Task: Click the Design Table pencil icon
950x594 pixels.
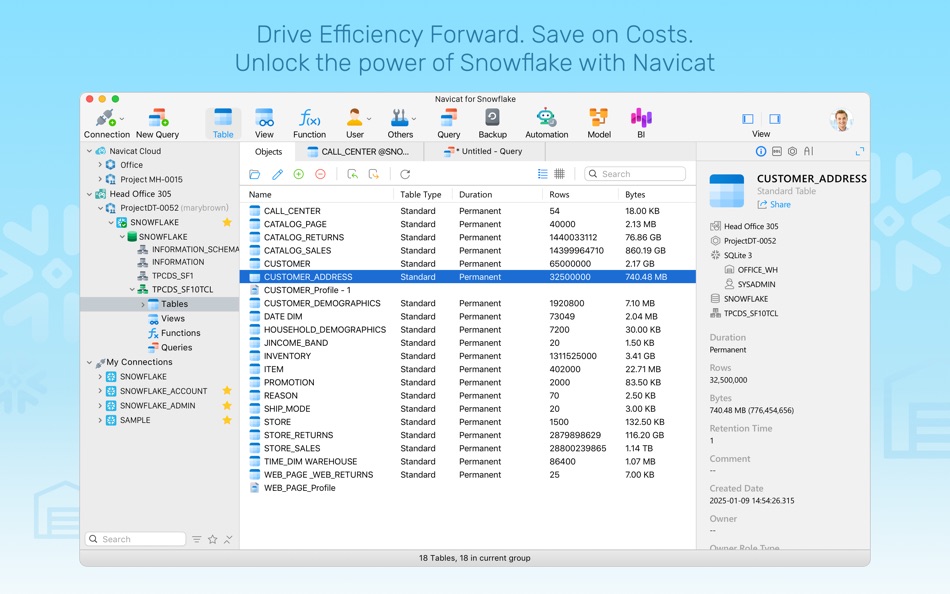Action: point(276,173)
